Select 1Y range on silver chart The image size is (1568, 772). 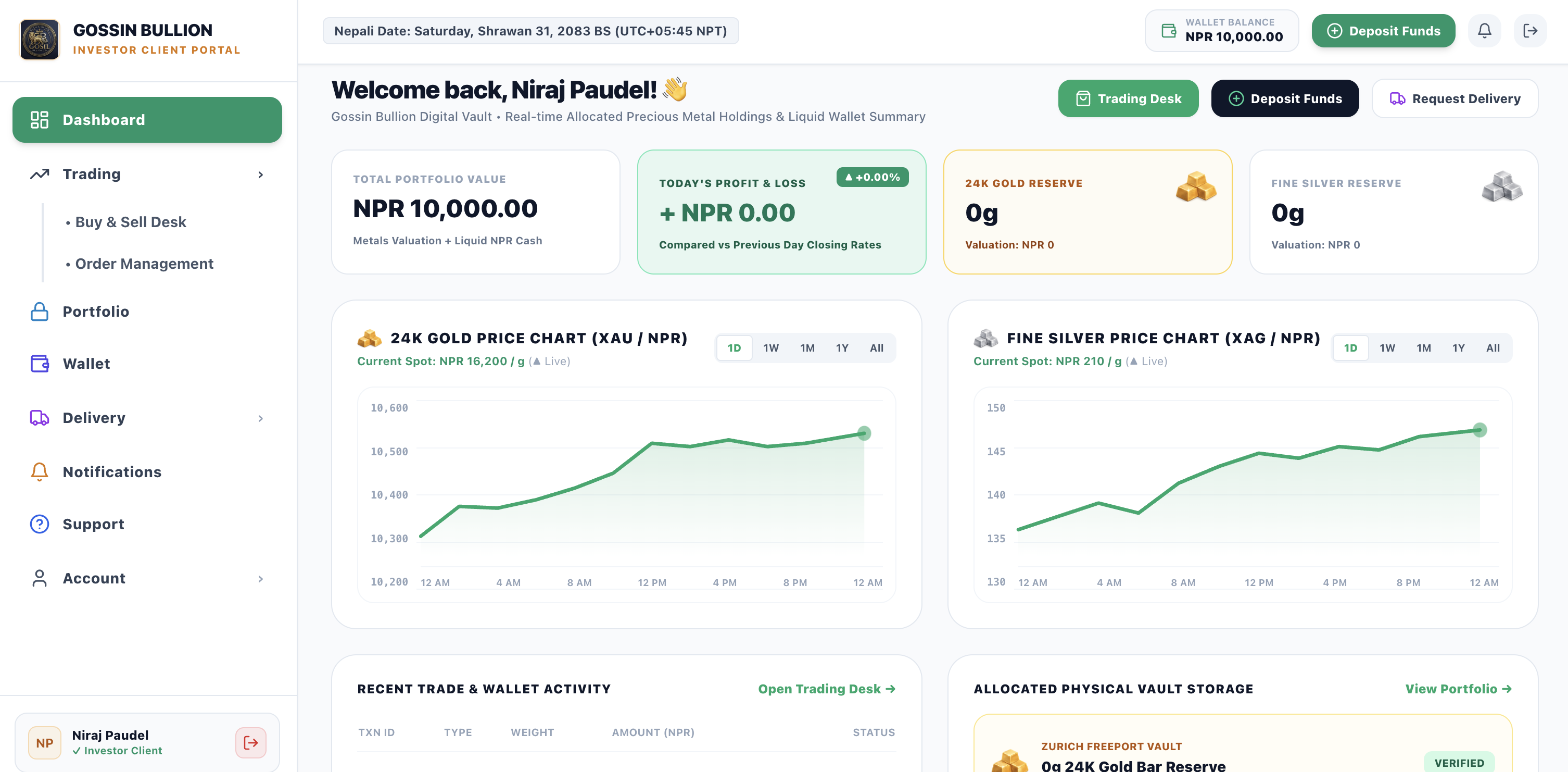(1459, 348)
